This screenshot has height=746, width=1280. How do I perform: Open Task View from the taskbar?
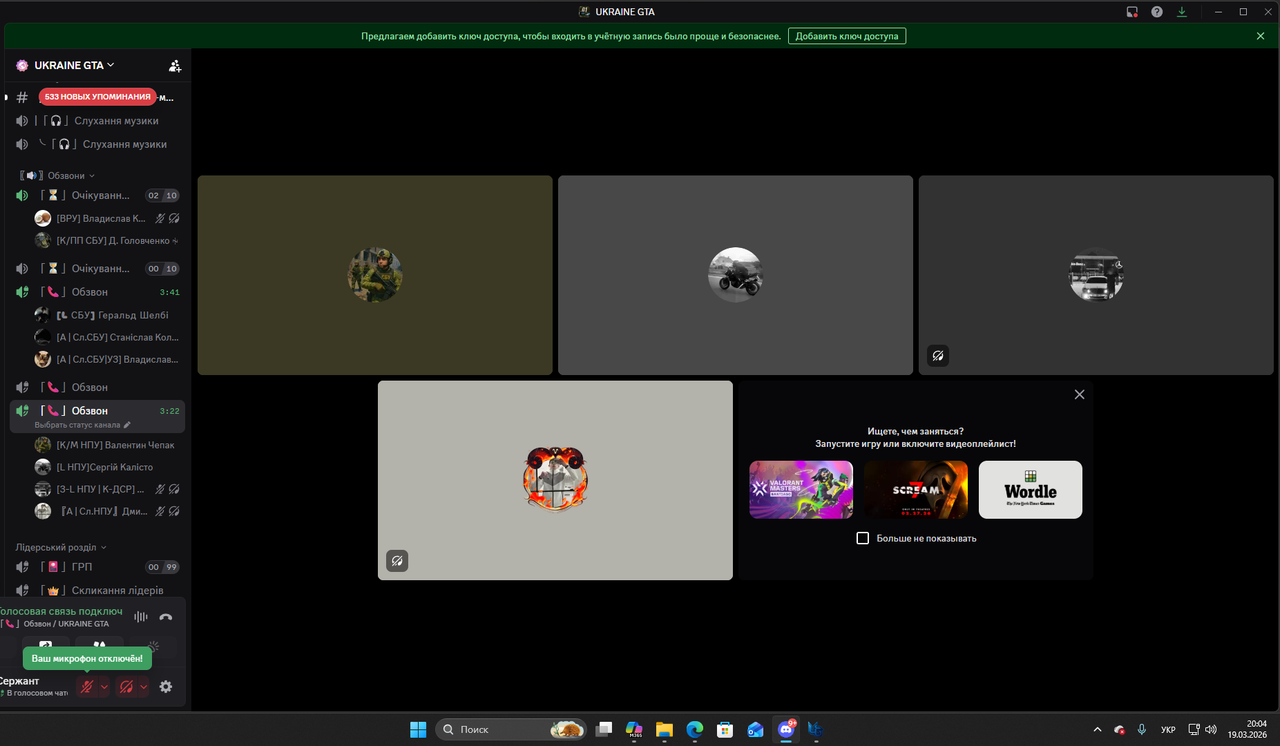click(603, 730)
